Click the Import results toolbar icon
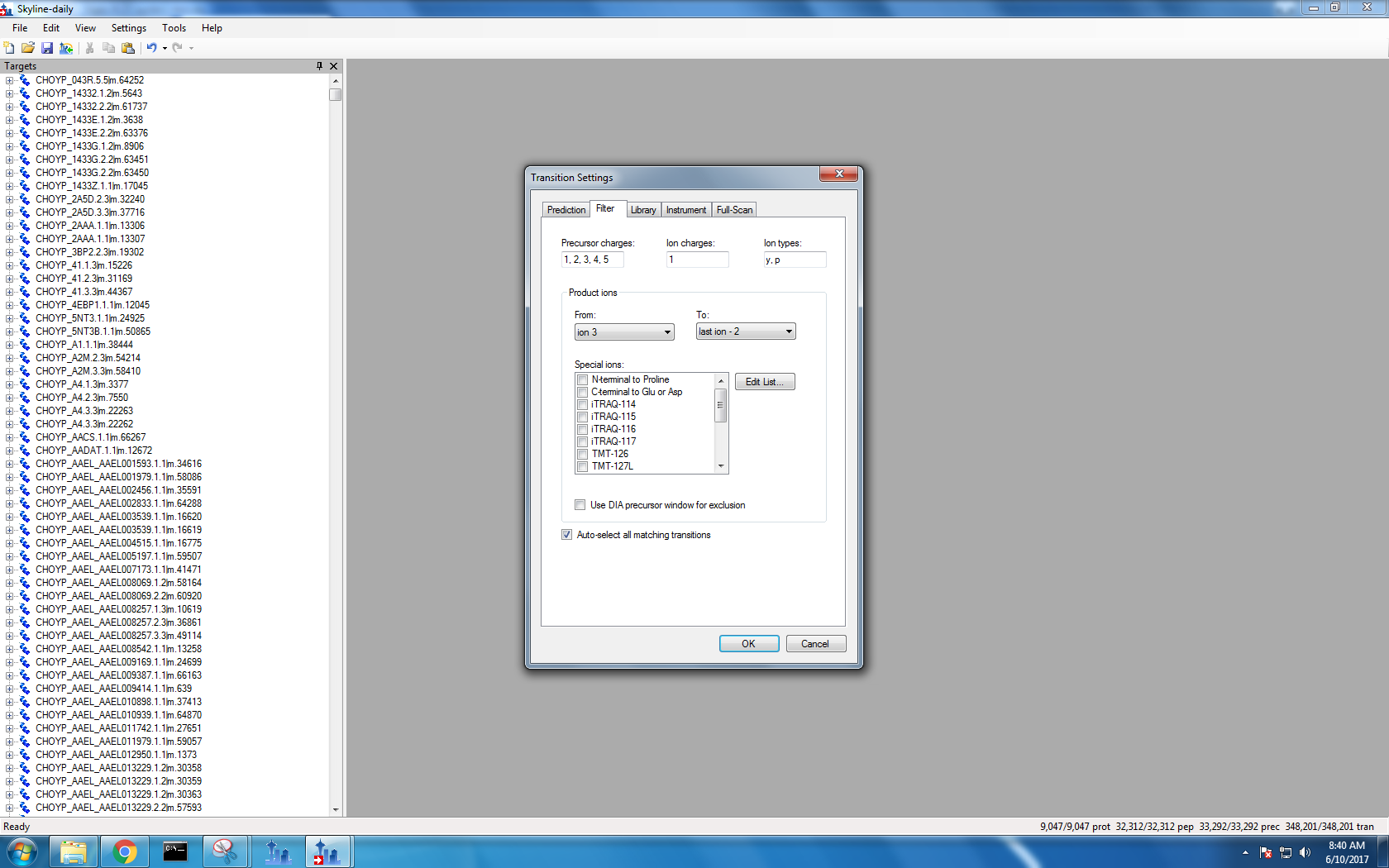This screenshot has height=868, width=1389. click(66, 48)
